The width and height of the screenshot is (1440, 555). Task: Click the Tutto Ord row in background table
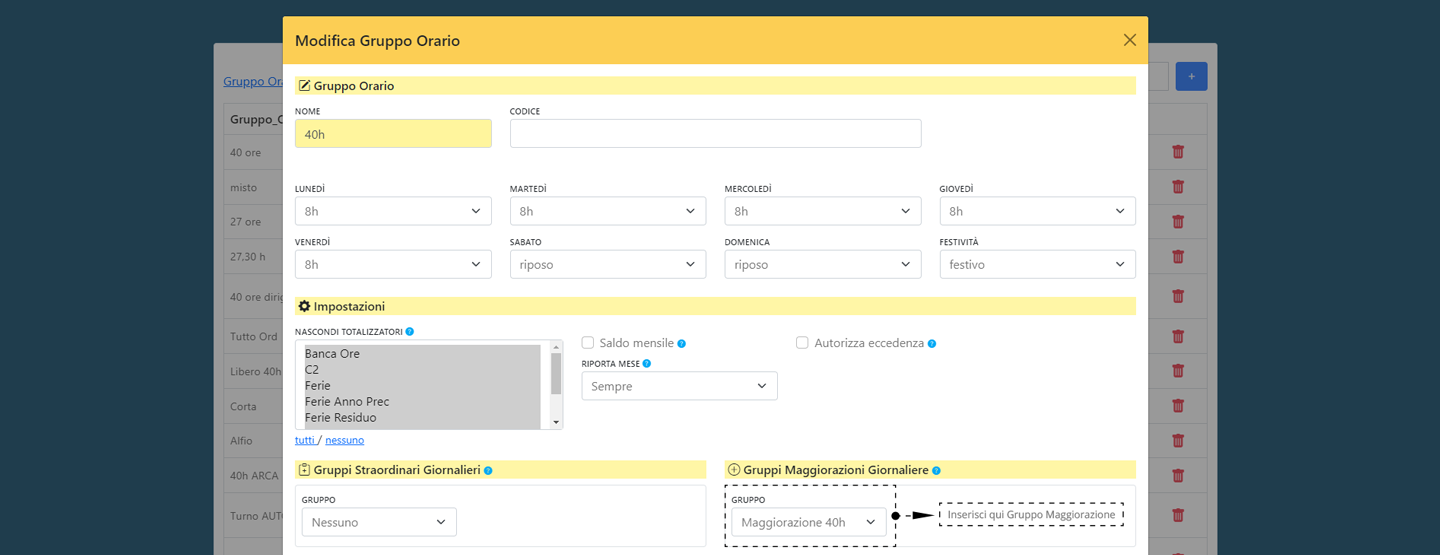pos(254,336)
